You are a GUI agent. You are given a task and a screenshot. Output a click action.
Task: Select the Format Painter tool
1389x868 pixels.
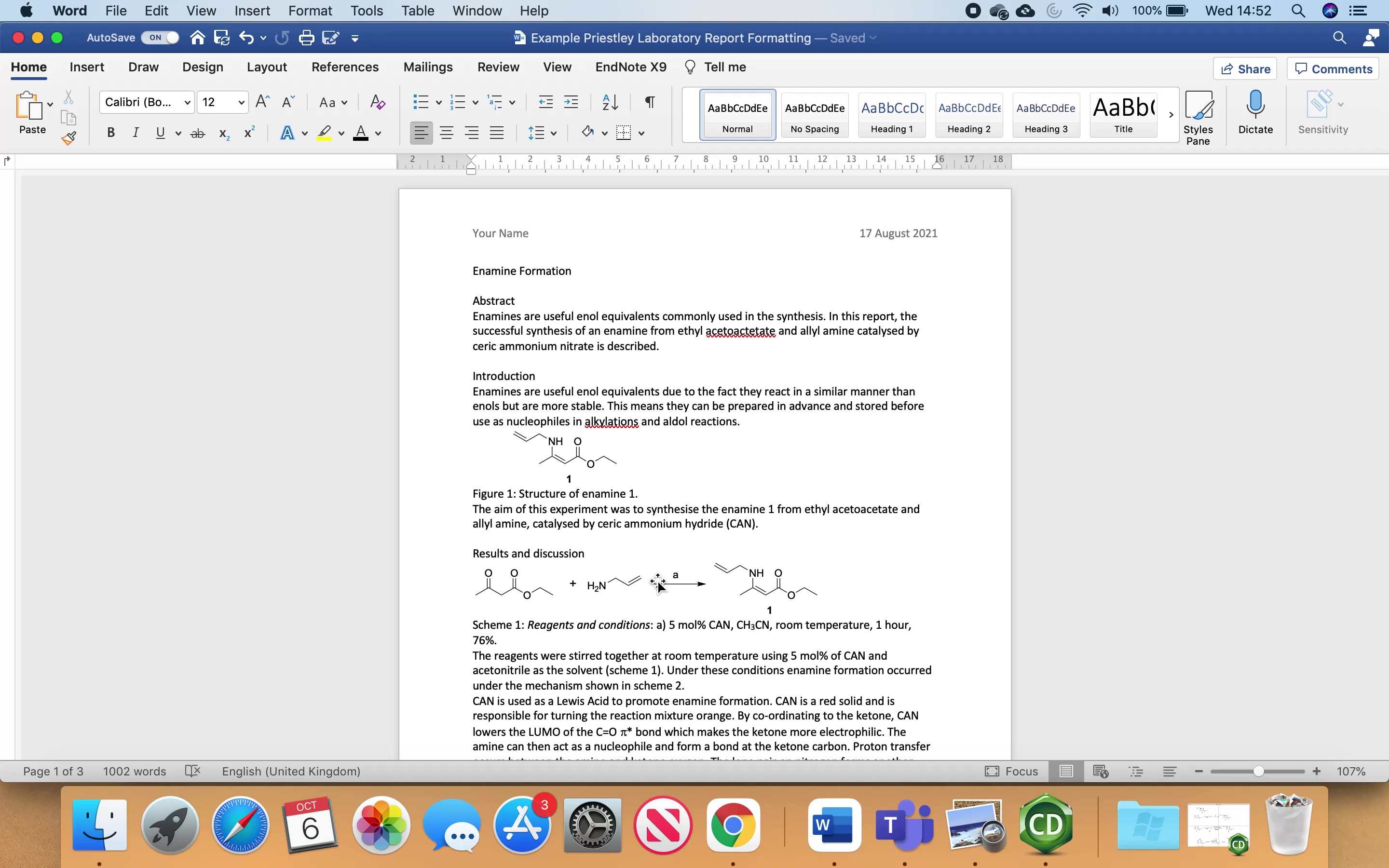[x=69, y=138]
